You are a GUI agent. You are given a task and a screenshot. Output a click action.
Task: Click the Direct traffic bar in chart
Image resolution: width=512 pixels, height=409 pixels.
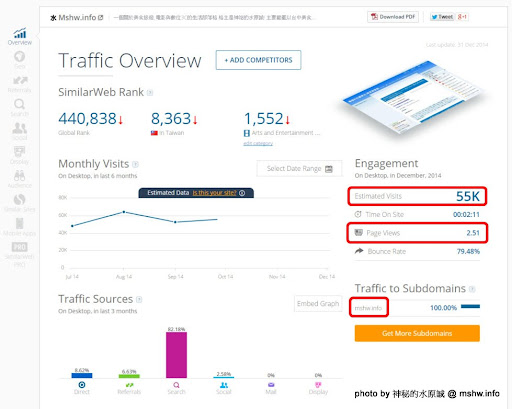coord(82,375)
